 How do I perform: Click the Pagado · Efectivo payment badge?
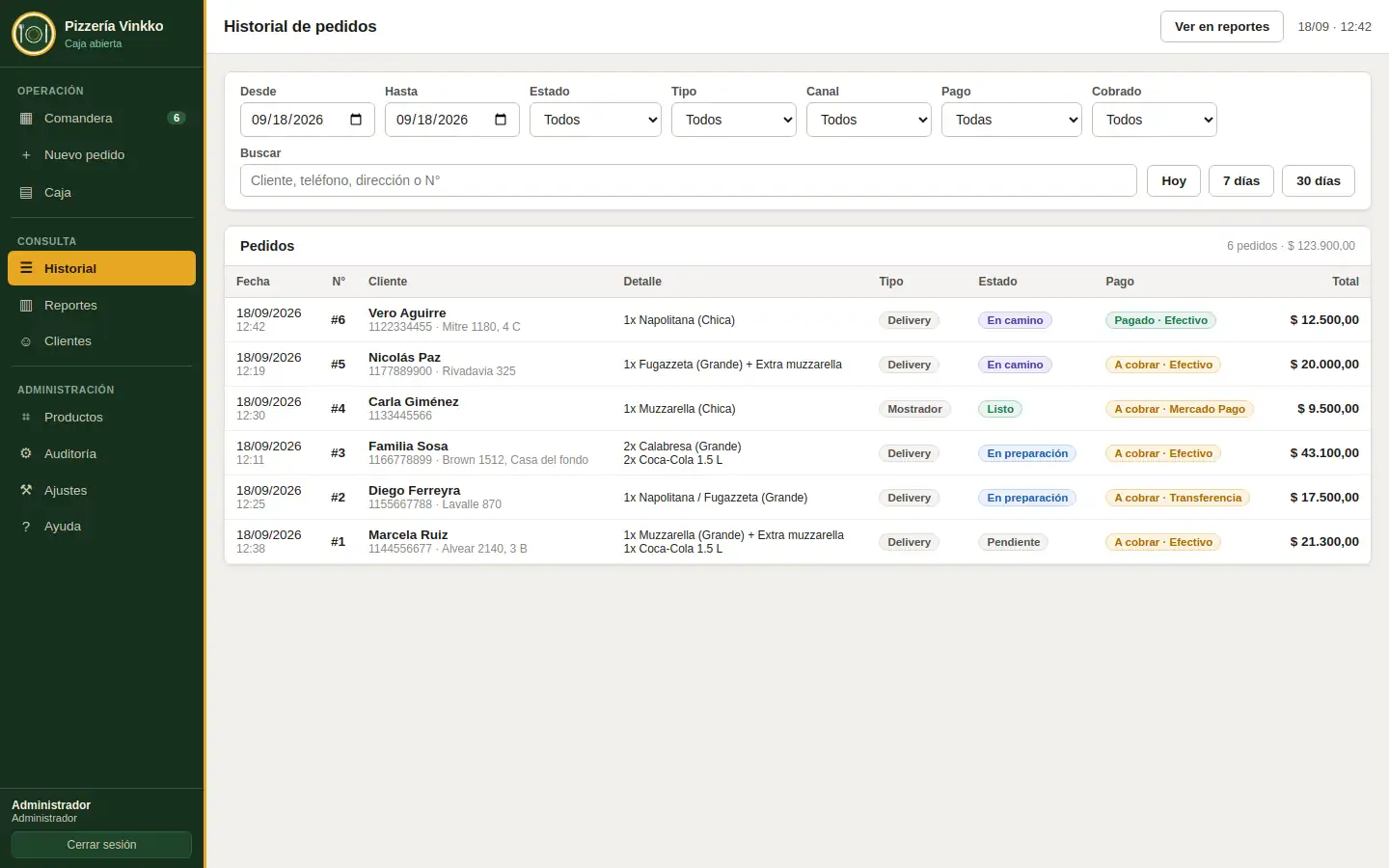coord(1161,320)
